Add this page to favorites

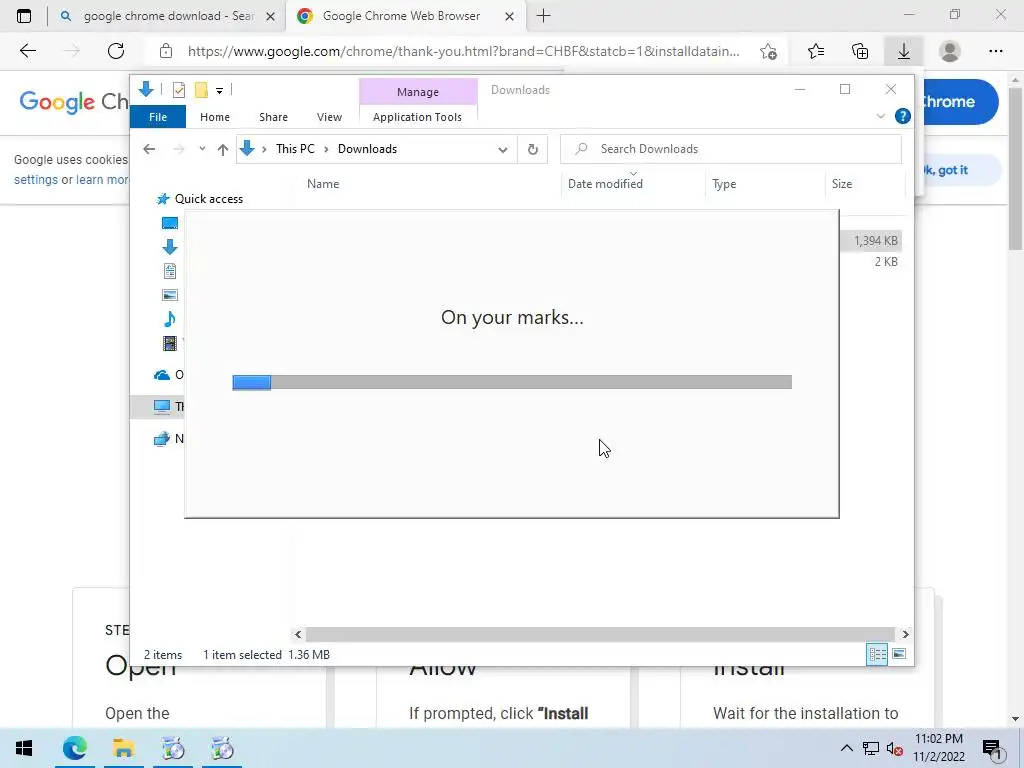[769, 51]
